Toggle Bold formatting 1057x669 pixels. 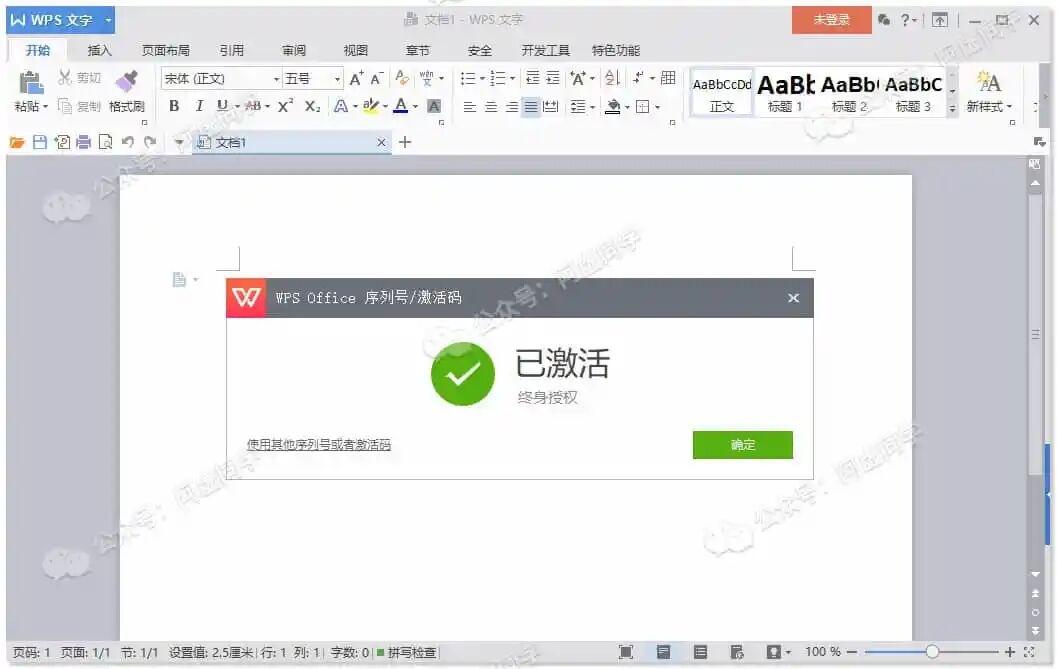coord(174,106)
